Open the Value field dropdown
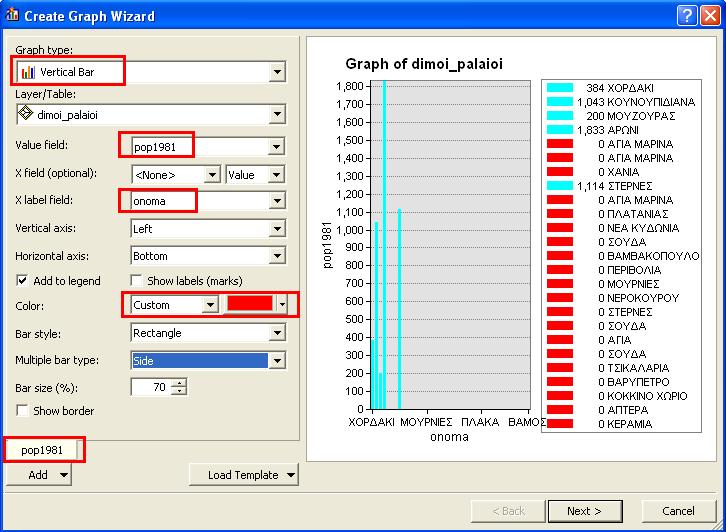The image size is (726, 532). [x=276, y=147]
